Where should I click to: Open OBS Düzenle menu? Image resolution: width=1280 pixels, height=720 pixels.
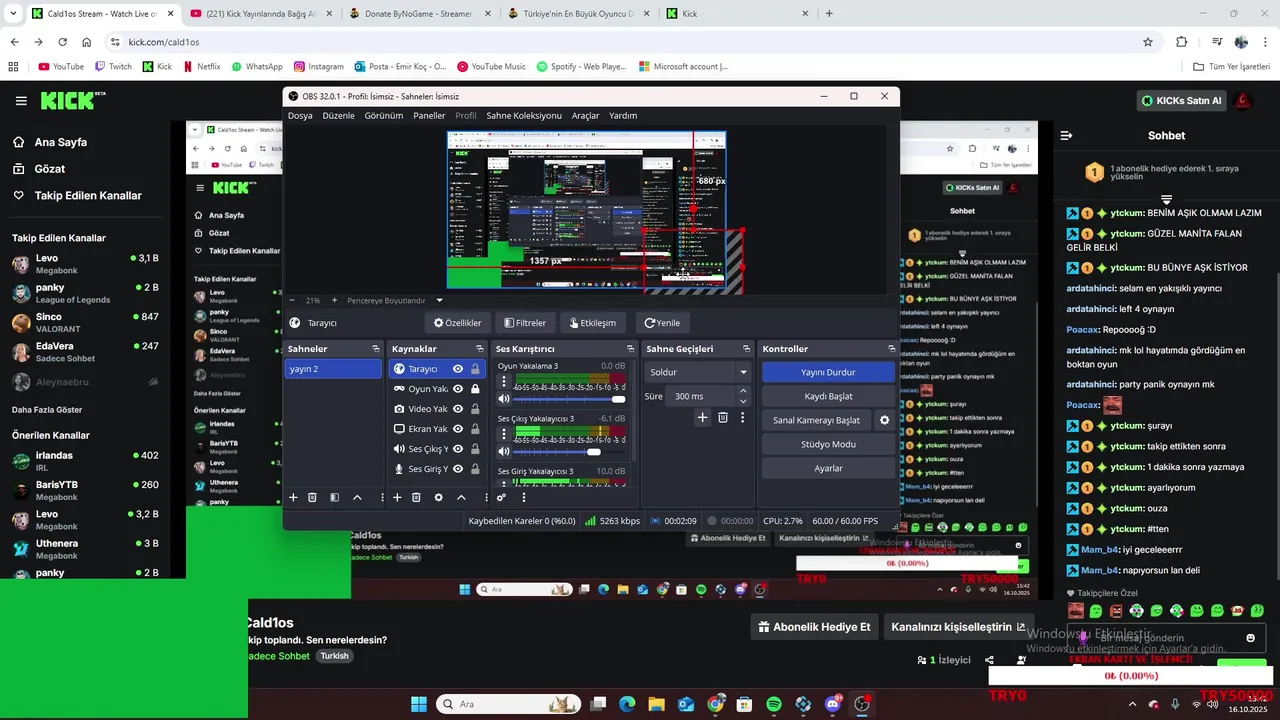click(338, 116)
